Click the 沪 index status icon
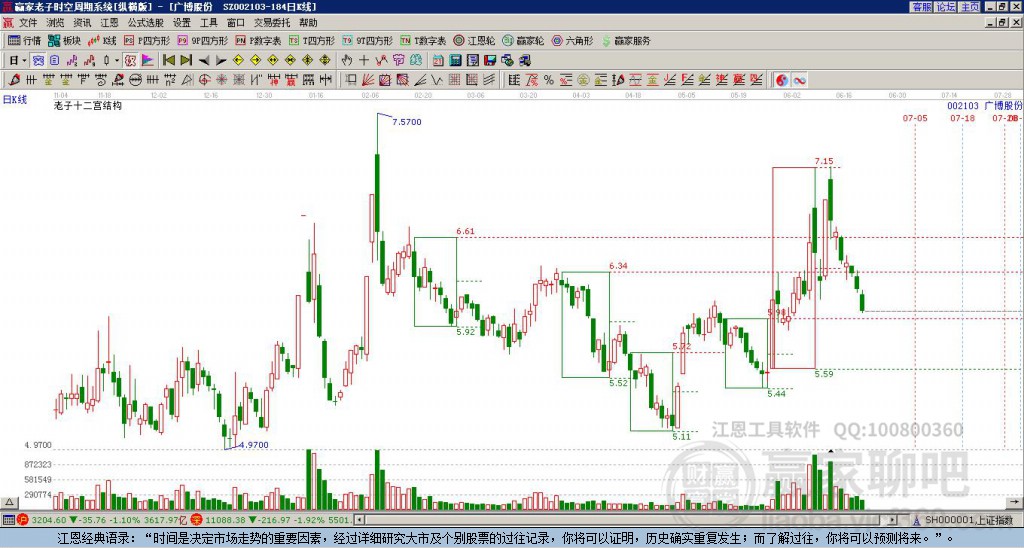Screen dimensions: 1024x548 (x=23, y=520)
